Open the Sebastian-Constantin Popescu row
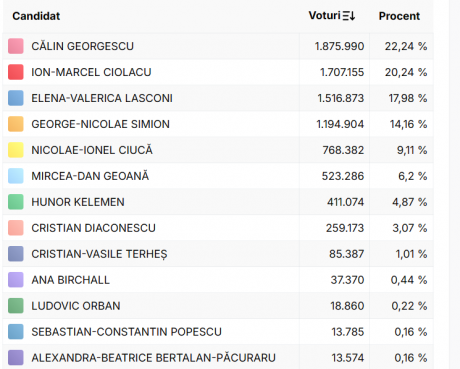460x369 pixels. [x=218, y=332]
